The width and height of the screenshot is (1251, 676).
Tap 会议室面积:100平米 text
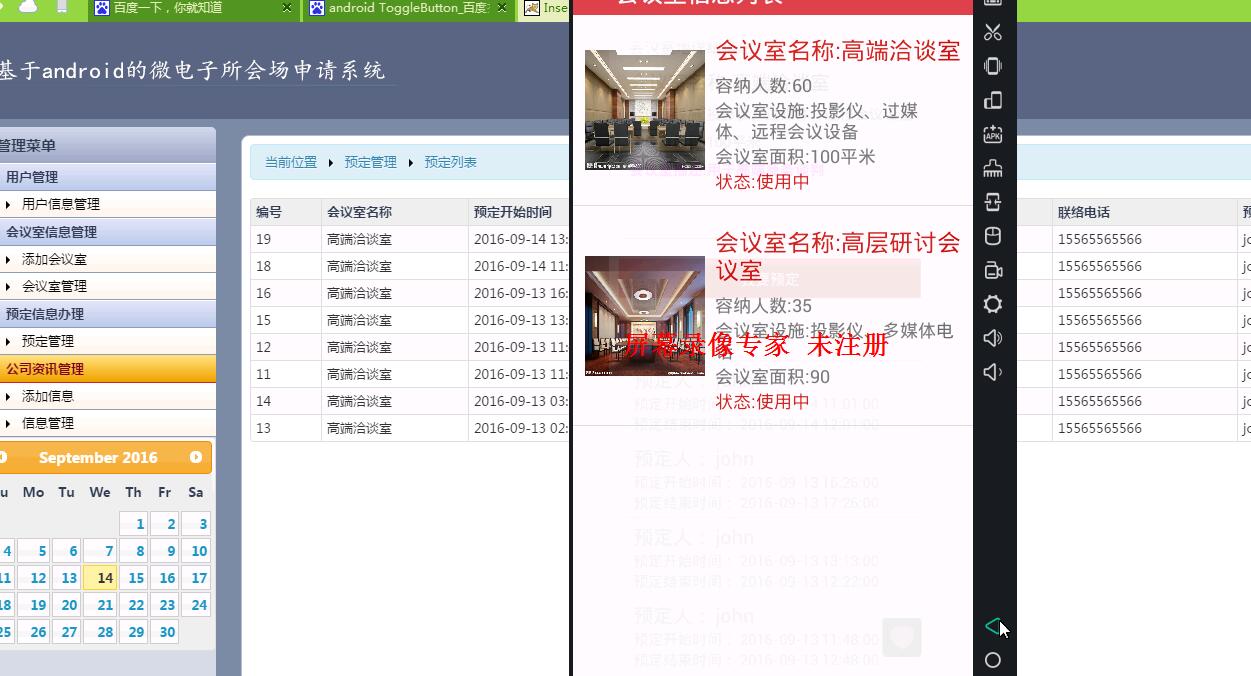tap(796, 157)
